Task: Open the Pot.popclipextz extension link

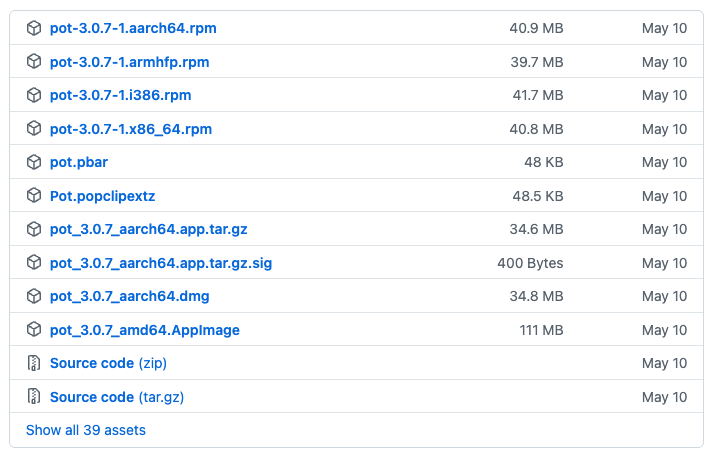Action: (x=103, y=196)
